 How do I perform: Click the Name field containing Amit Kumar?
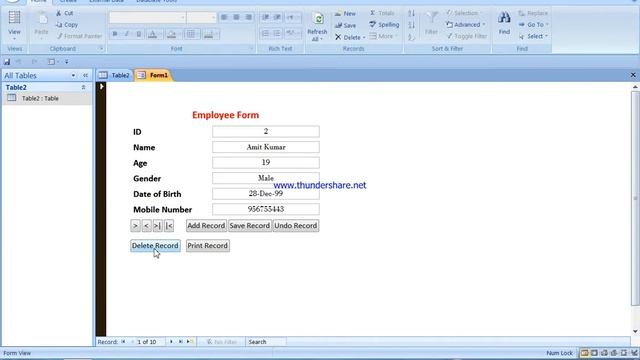[266, 147]
